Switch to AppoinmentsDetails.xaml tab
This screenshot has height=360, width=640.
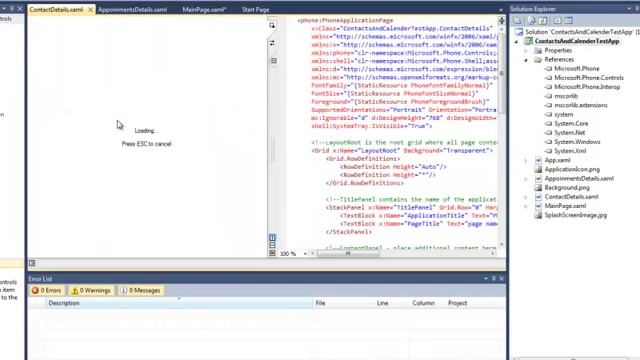tap(132, 9)
